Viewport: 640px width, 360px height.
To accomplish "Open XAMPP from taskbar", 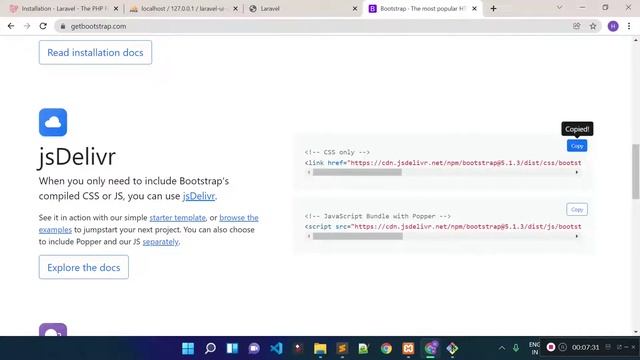I will [x=408, y=348].
